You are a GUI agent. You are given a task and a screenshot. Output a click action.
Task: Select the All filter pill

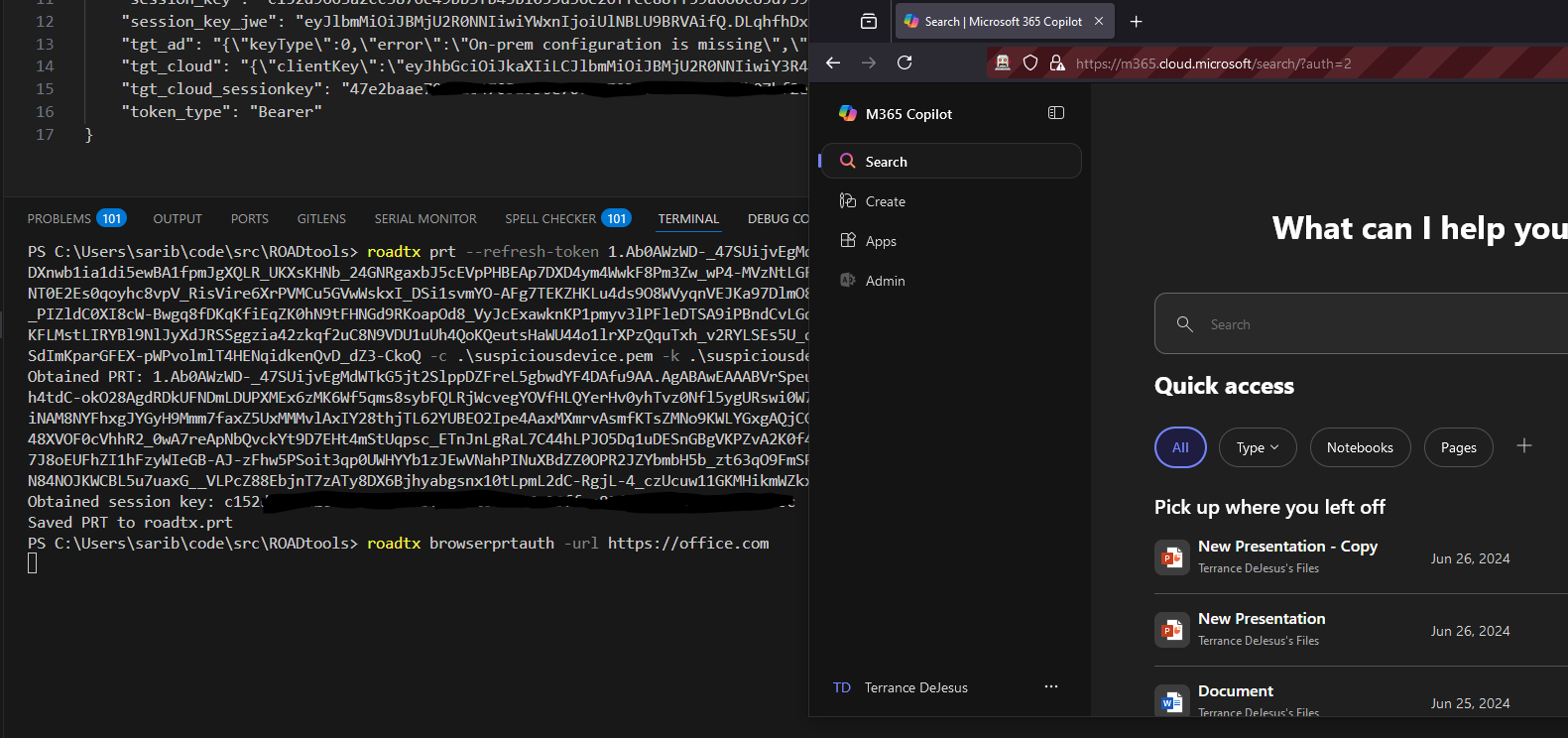pos(1180,447)
